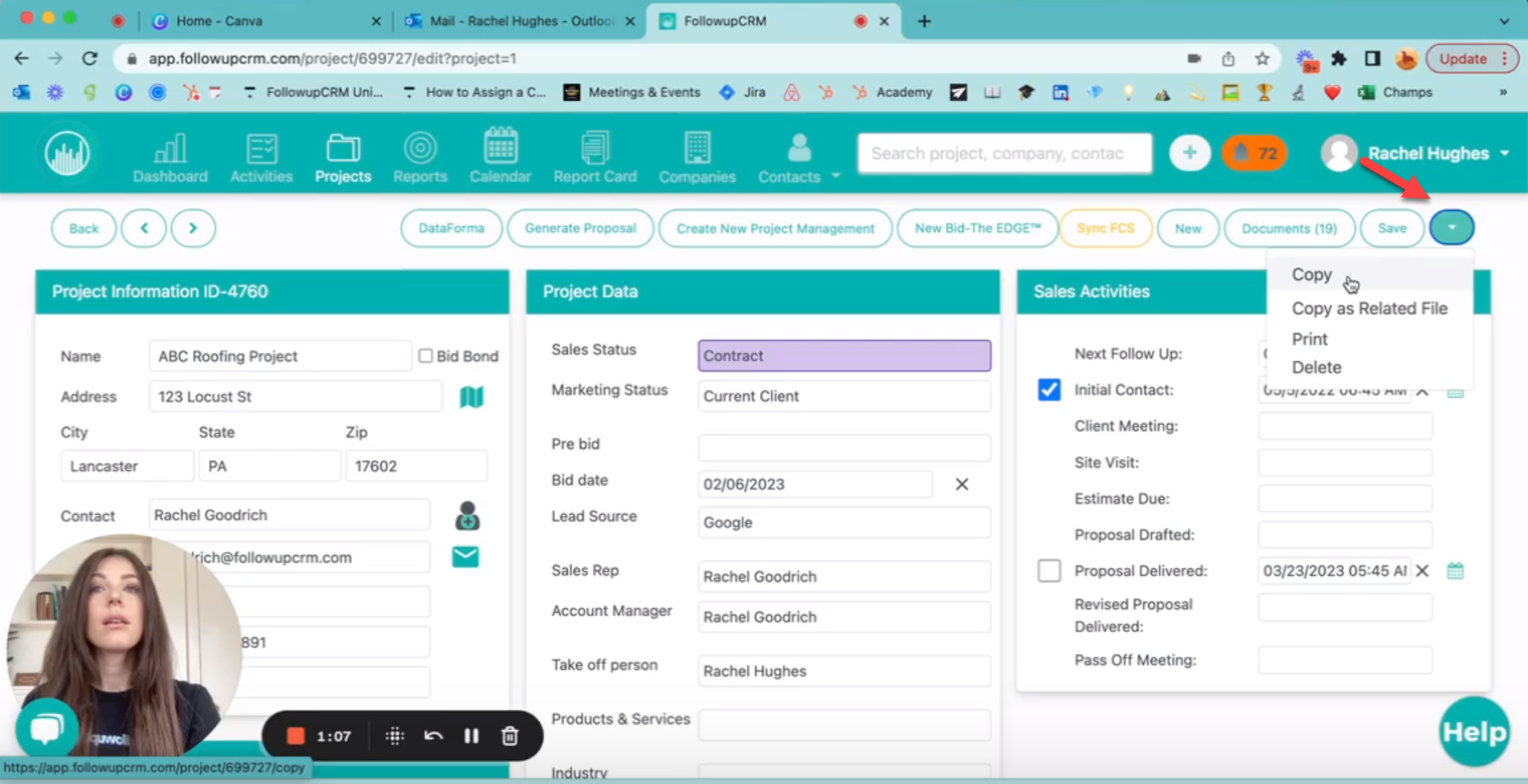Open Report Card page
The image size is (1528, 784).
595,158
